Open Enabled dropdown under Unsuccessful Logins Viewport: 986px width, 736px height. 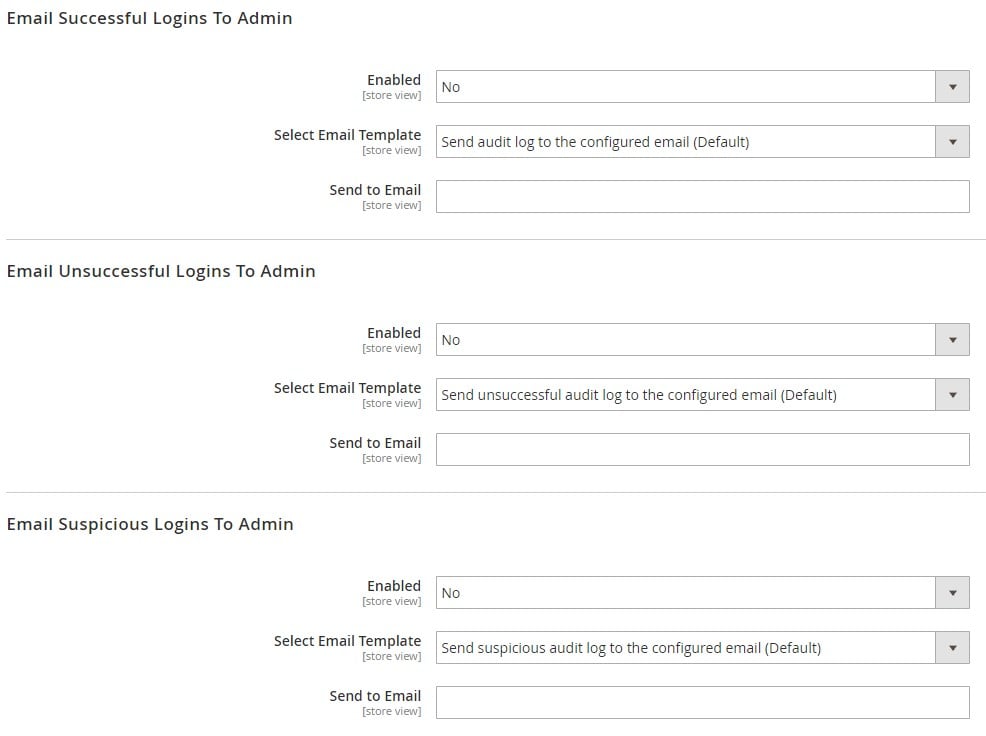point(702,340)
